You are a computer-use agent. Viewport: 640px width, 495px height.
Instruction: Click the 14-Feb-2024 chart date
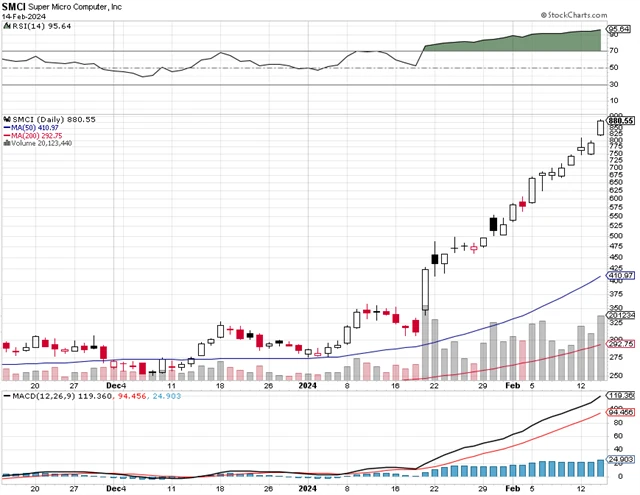pyautogui.click(x=24, y=17)
